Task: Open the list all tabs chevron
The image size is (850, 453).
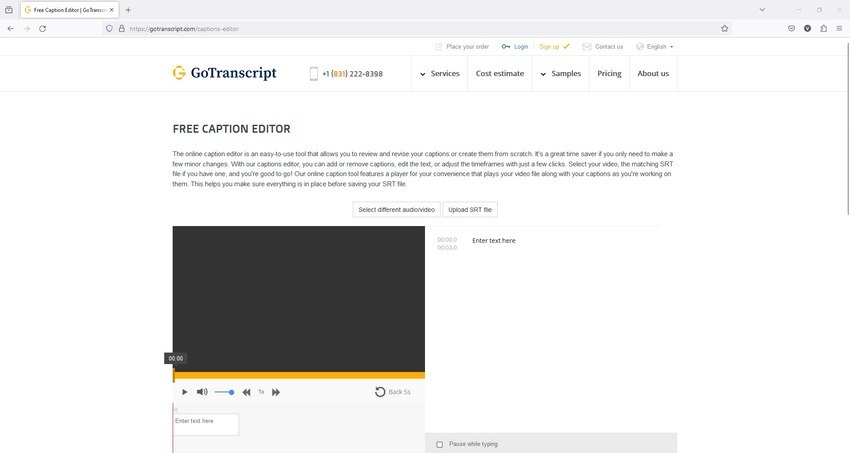Action: click(x=762, y=10)
